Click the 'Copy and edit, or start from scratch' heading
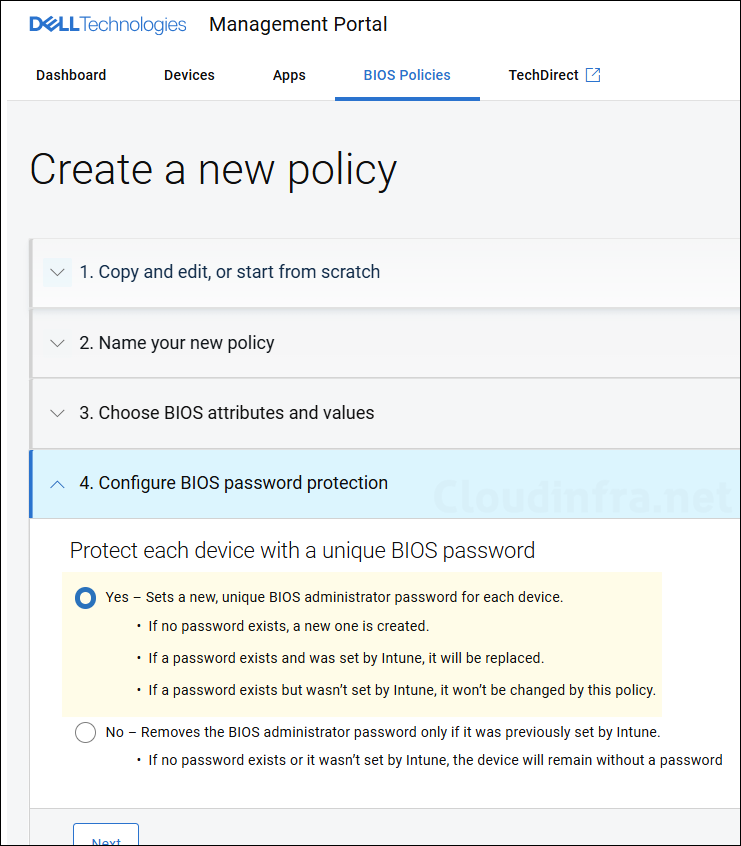The image size is (741, 846). (x=230, y=272)
